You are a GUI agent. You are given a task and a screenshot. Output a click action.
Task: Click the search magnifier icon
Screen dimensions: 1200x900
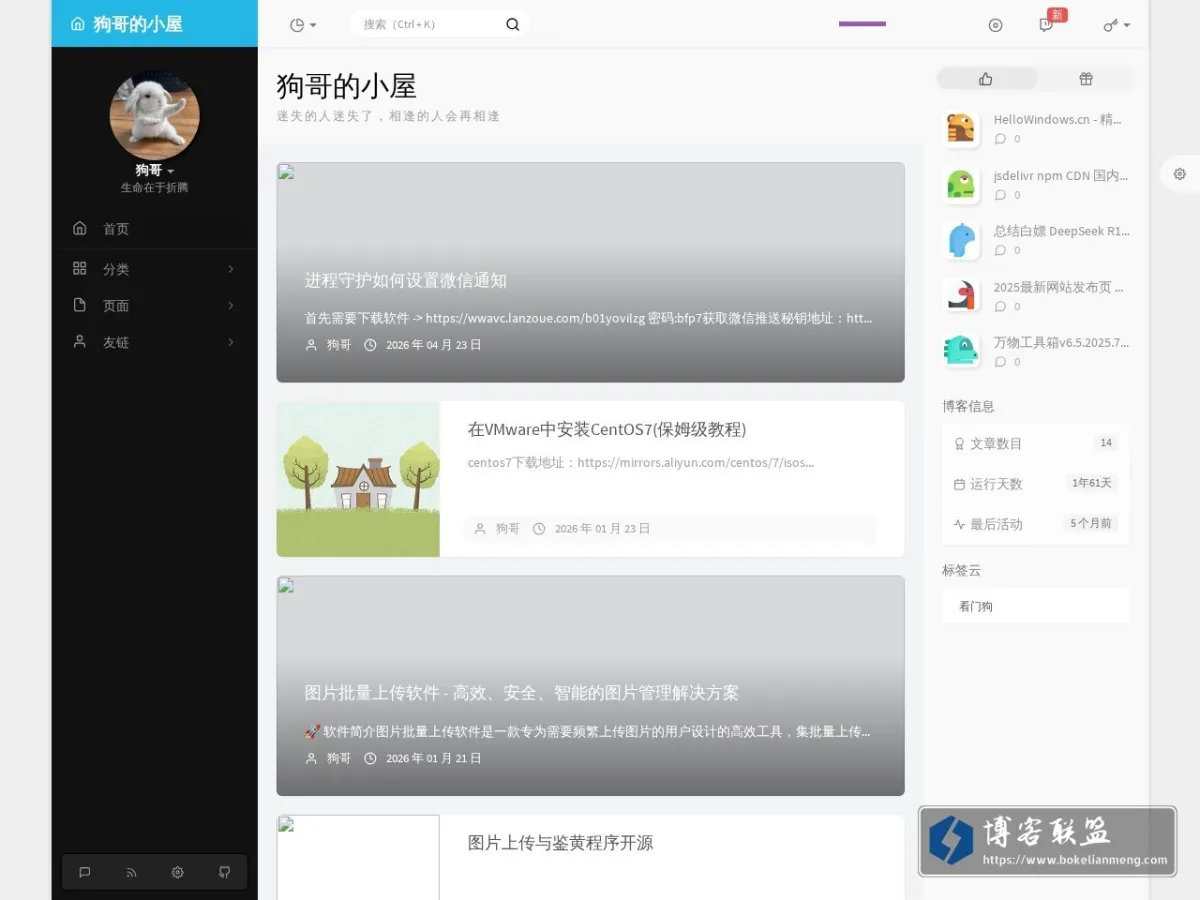(x=513, y=24)
